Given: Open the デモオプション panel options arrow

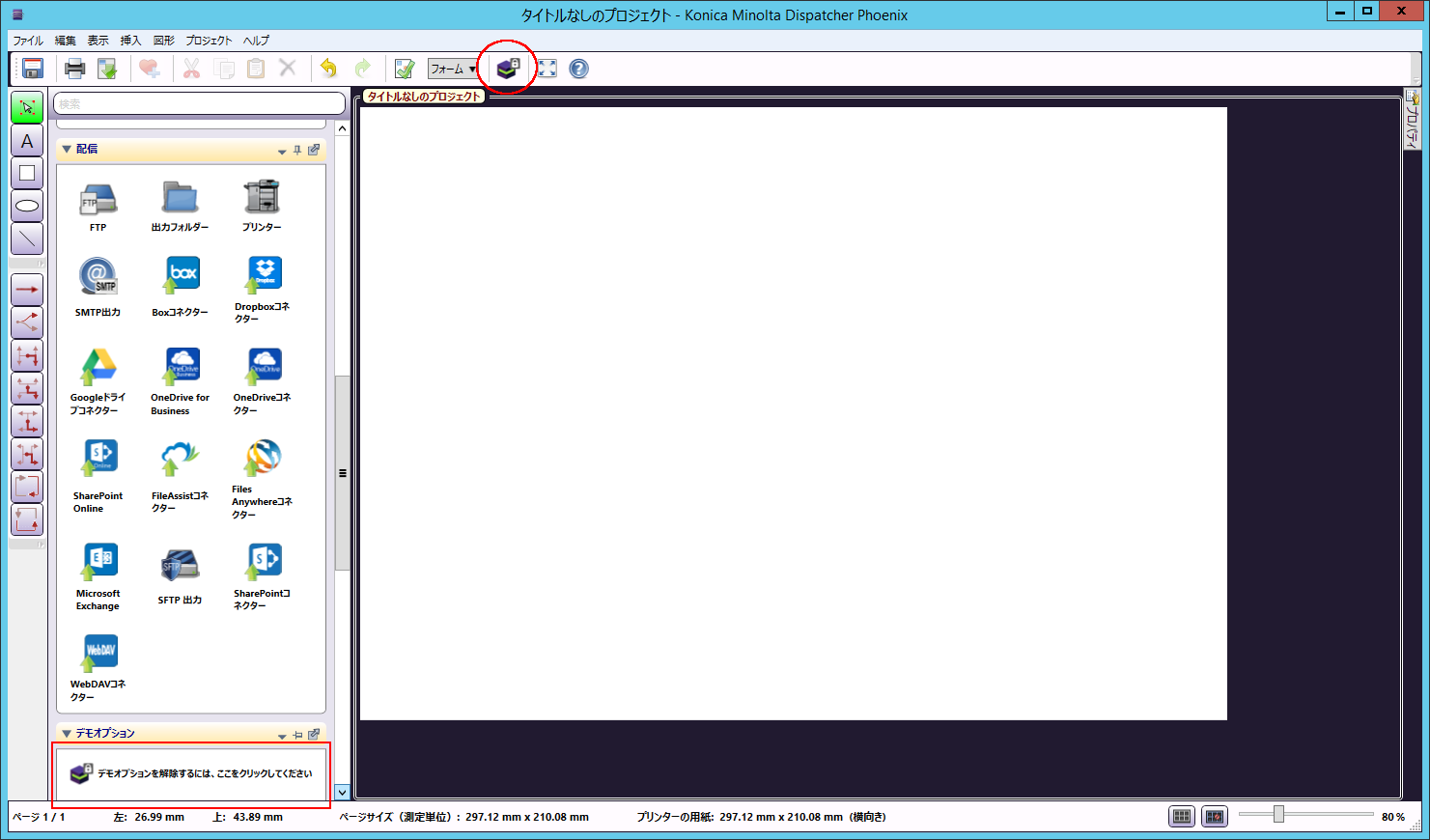Looking at the screenshot, I should click(x=282, y=736).
